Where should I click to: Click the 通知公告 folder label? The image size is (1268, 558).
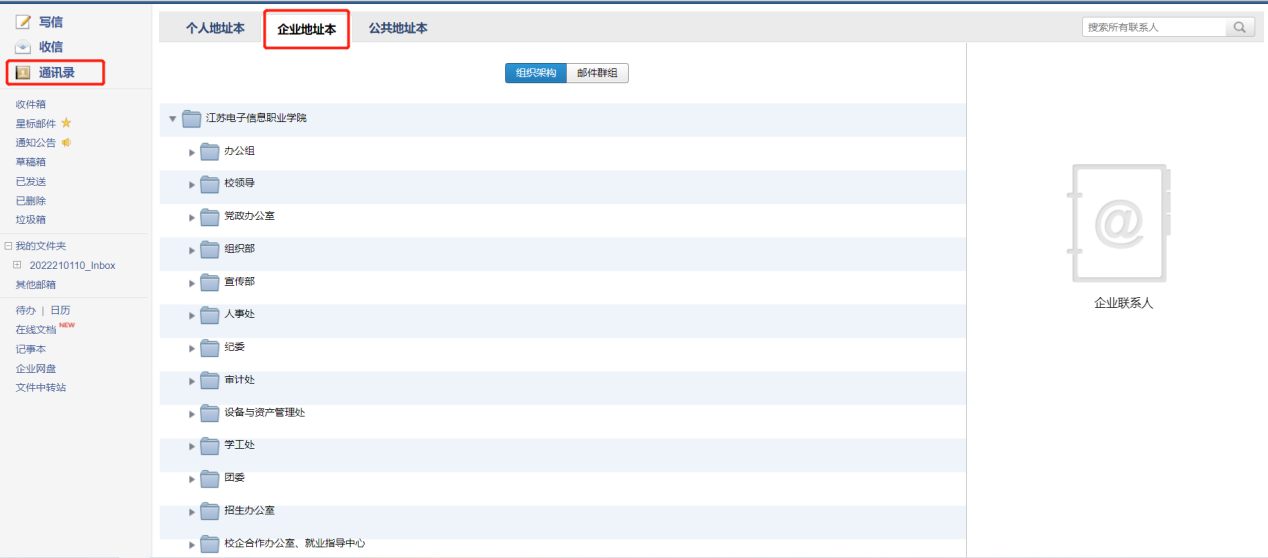point(35,142)
